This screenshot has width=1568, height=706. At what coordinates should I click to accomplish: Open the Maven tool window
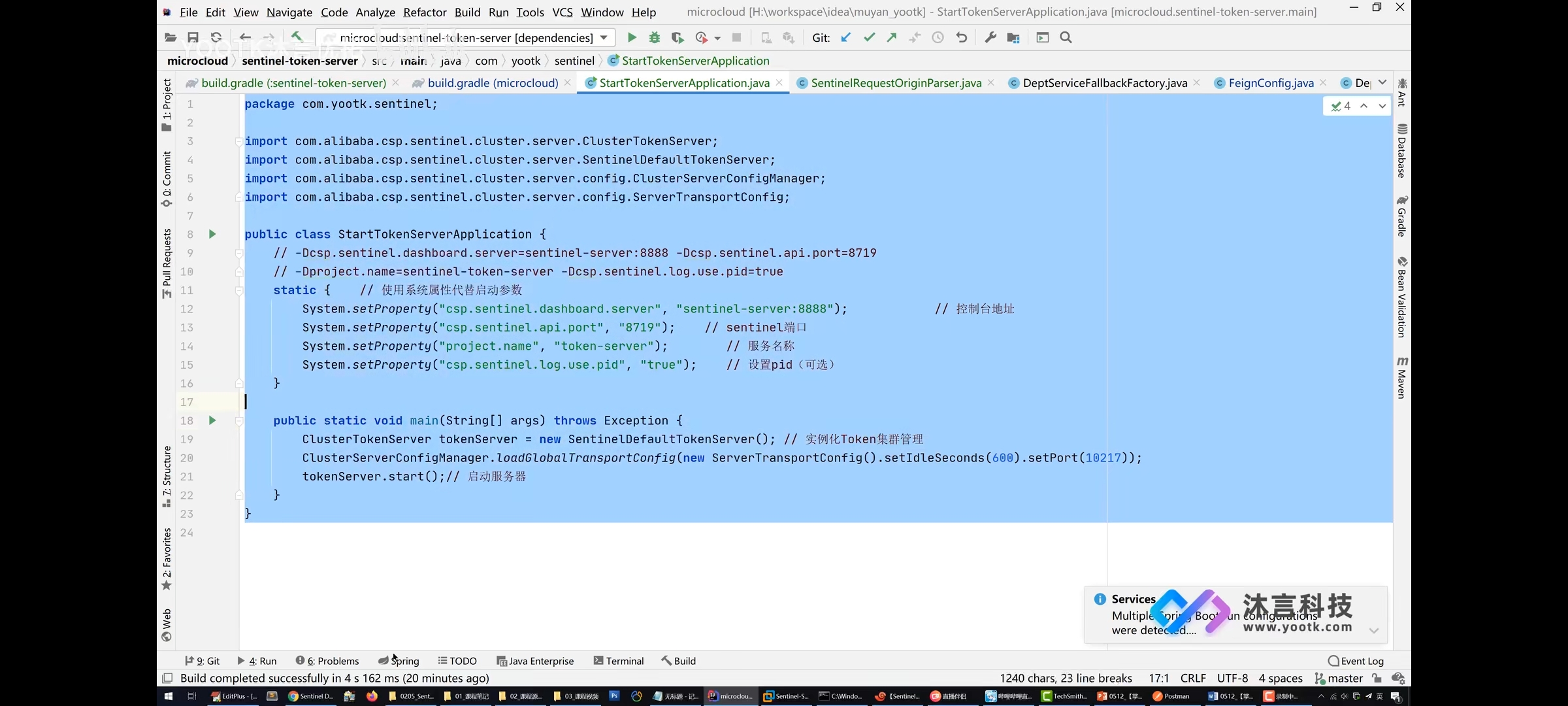[x=1402, y=377]
